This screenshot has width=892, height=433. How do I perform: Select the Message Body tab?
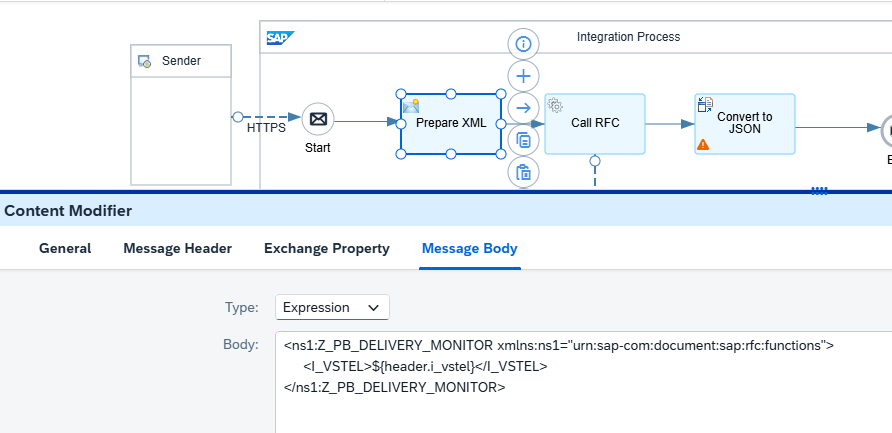pos(470,249)
